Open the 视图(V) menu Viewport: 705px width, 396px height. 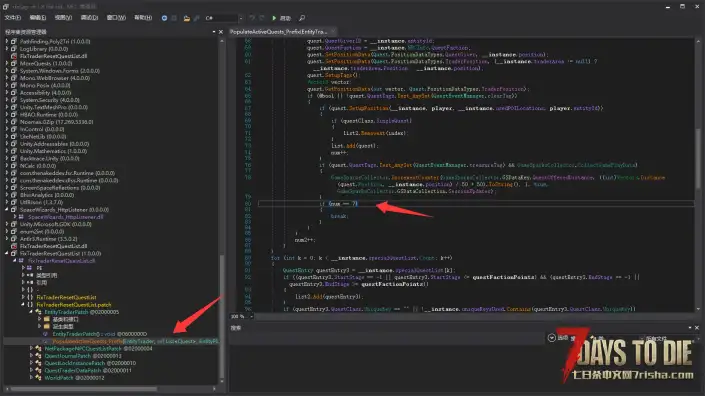click(x=63, y=18)
